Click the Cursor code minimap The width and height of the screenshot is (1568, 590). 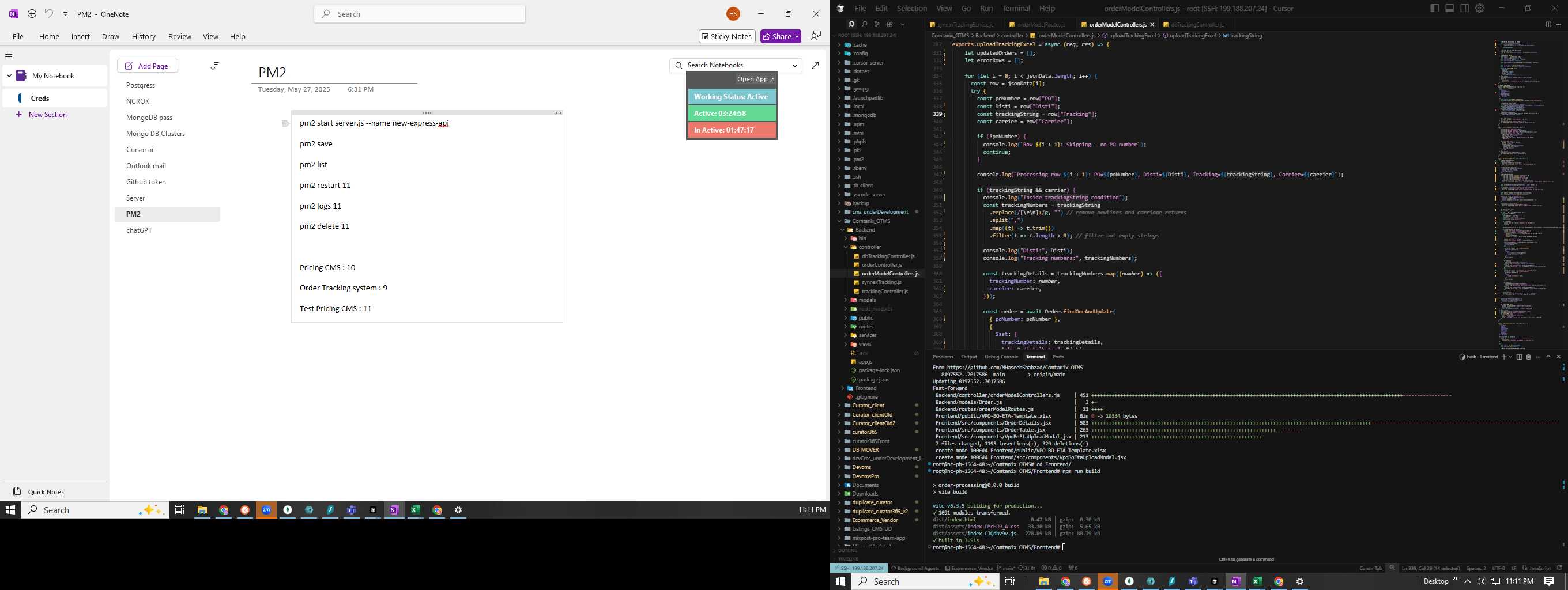[1525, 195]
